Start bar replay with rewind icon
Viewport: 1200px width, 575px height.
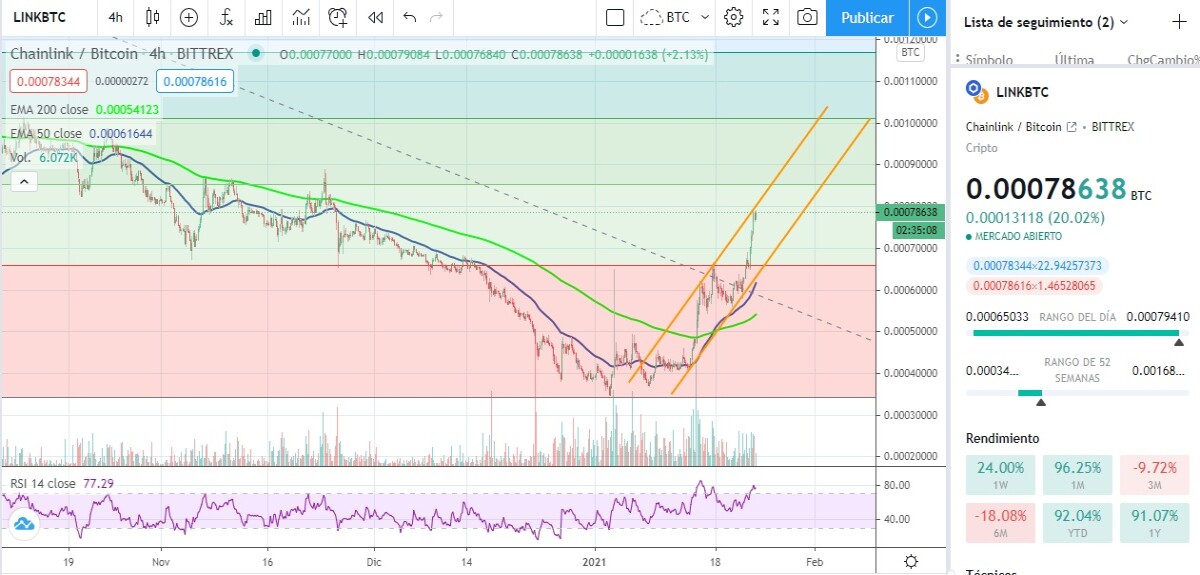(375, 17)
